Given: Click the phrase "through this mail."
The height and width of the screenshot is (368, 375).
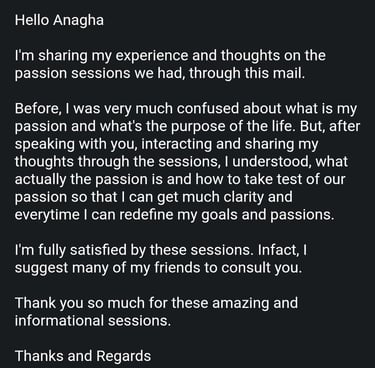Looking at the screenshot, I should click(247, 73).
